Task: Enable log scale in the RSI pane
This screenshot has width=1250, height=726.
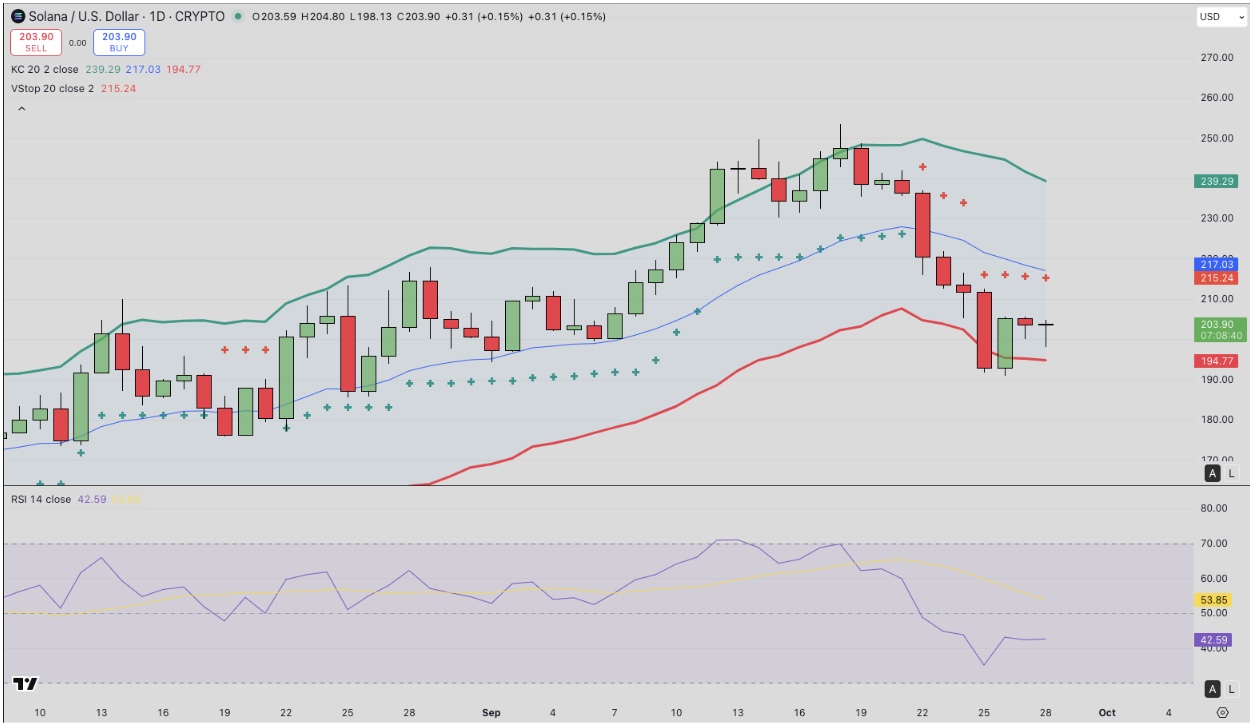Action: (1231, 688)
